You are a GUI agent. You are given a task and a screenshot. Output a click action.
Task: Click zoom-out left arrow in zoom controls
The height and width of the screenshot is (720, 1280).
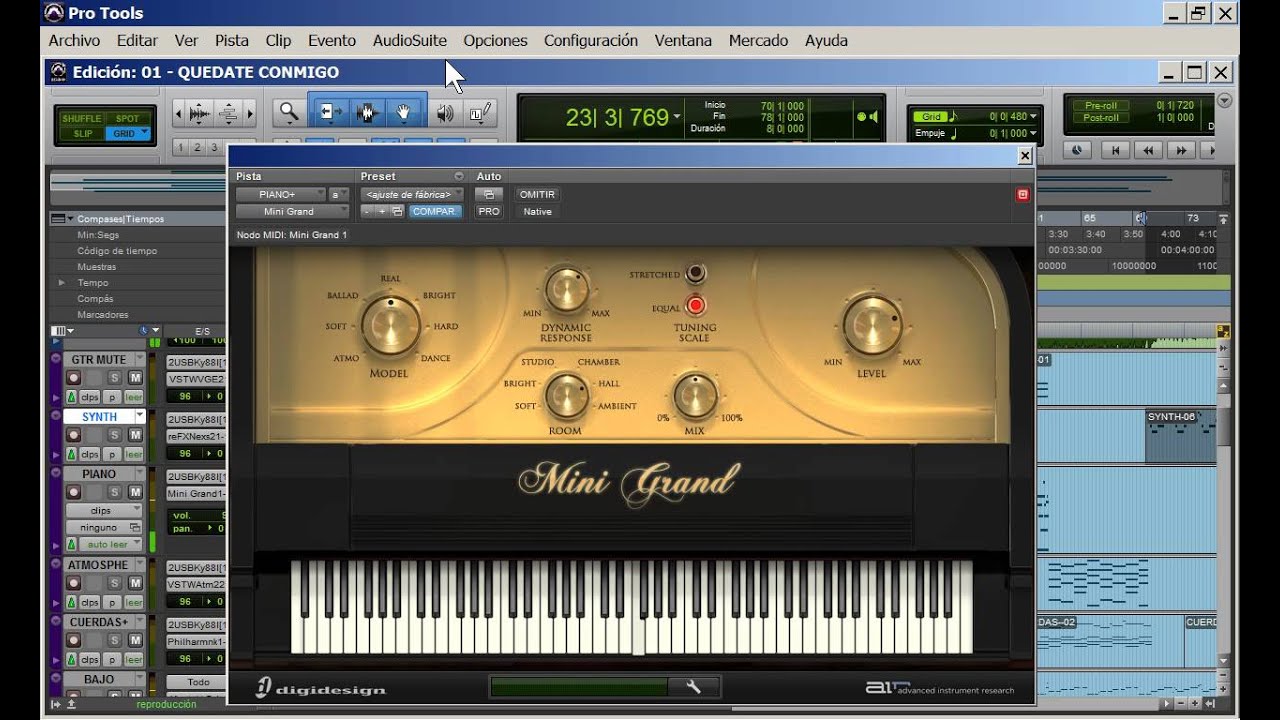[178, 113]
